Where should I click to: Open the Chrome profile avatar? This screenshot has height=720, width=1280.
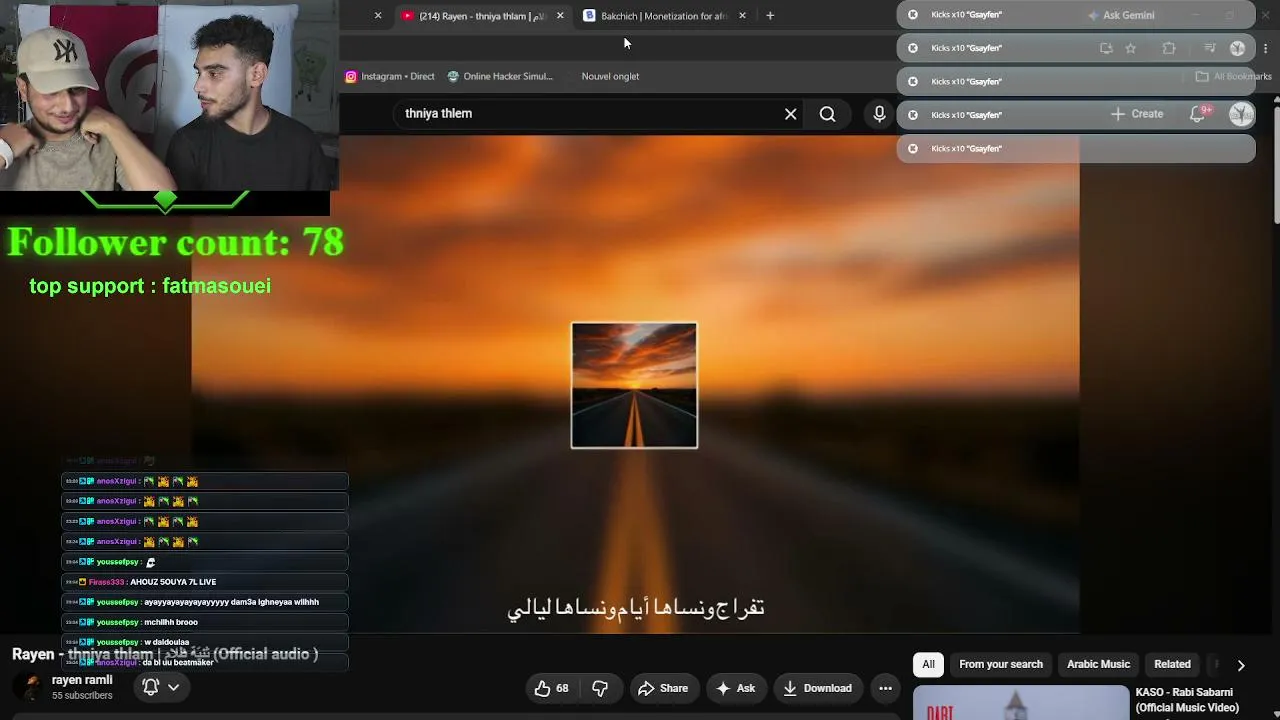1237,48
